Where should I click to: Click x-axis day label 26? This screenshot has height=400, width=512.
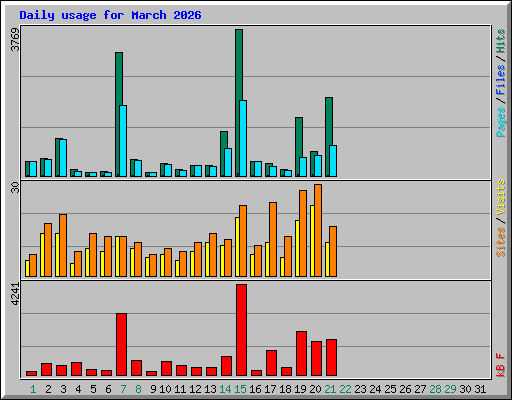pyautogui.click(x=405, y=389)
